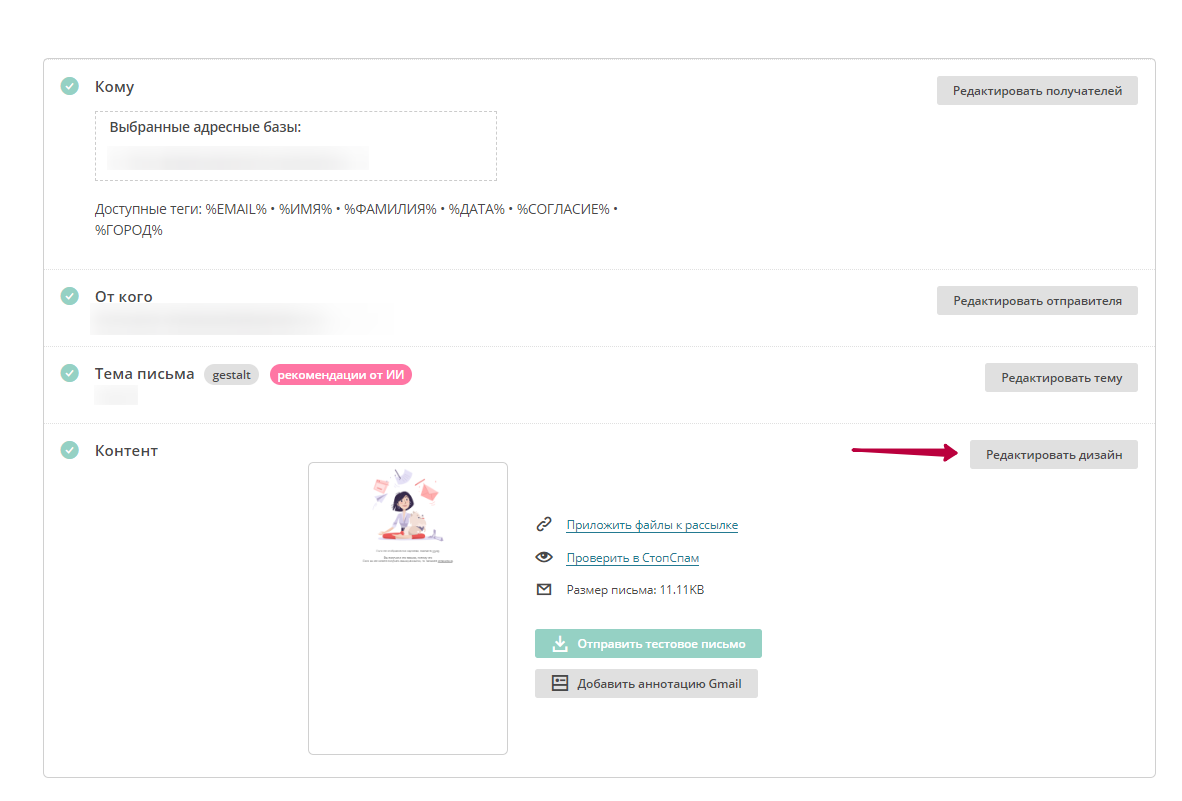Click the envelope icon beside Размер письма

[544, 590]
